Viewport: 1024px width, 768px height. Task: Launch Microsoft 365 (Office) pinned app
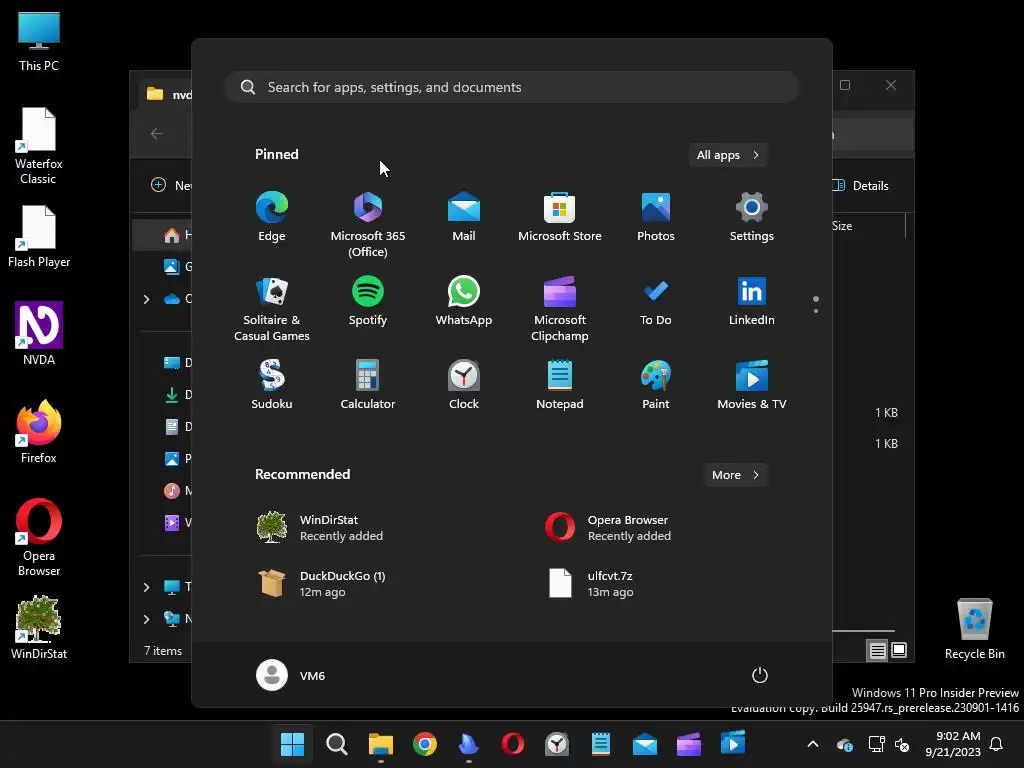coord(368,225)
